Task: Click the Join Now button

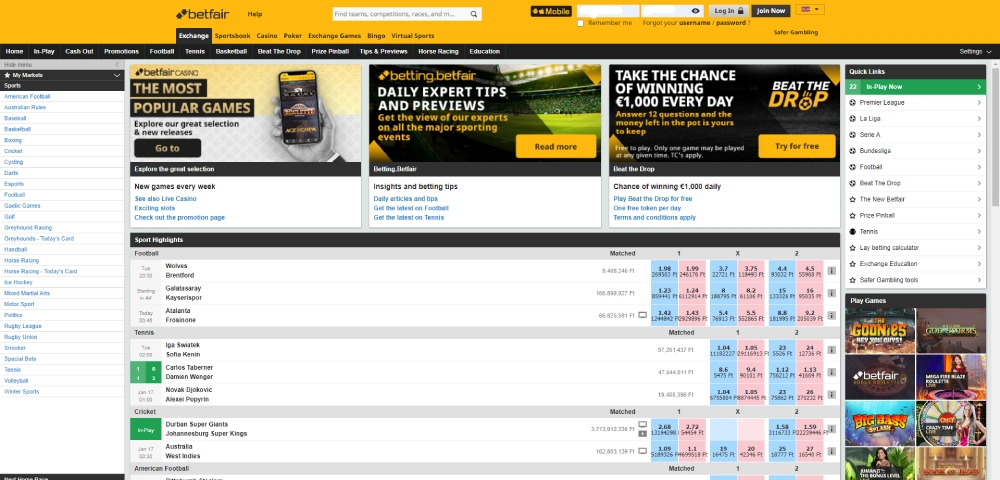Action: pos(771,11)
